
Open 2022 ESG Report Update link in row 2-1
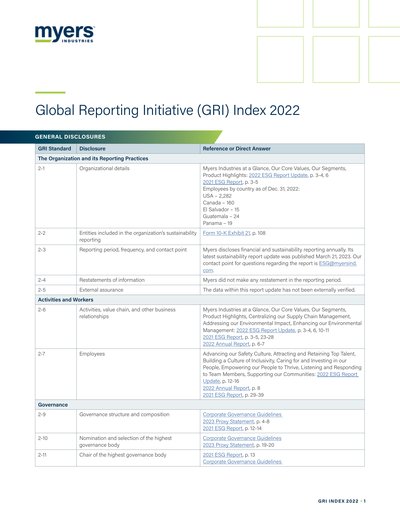click(x=278, y=175)
